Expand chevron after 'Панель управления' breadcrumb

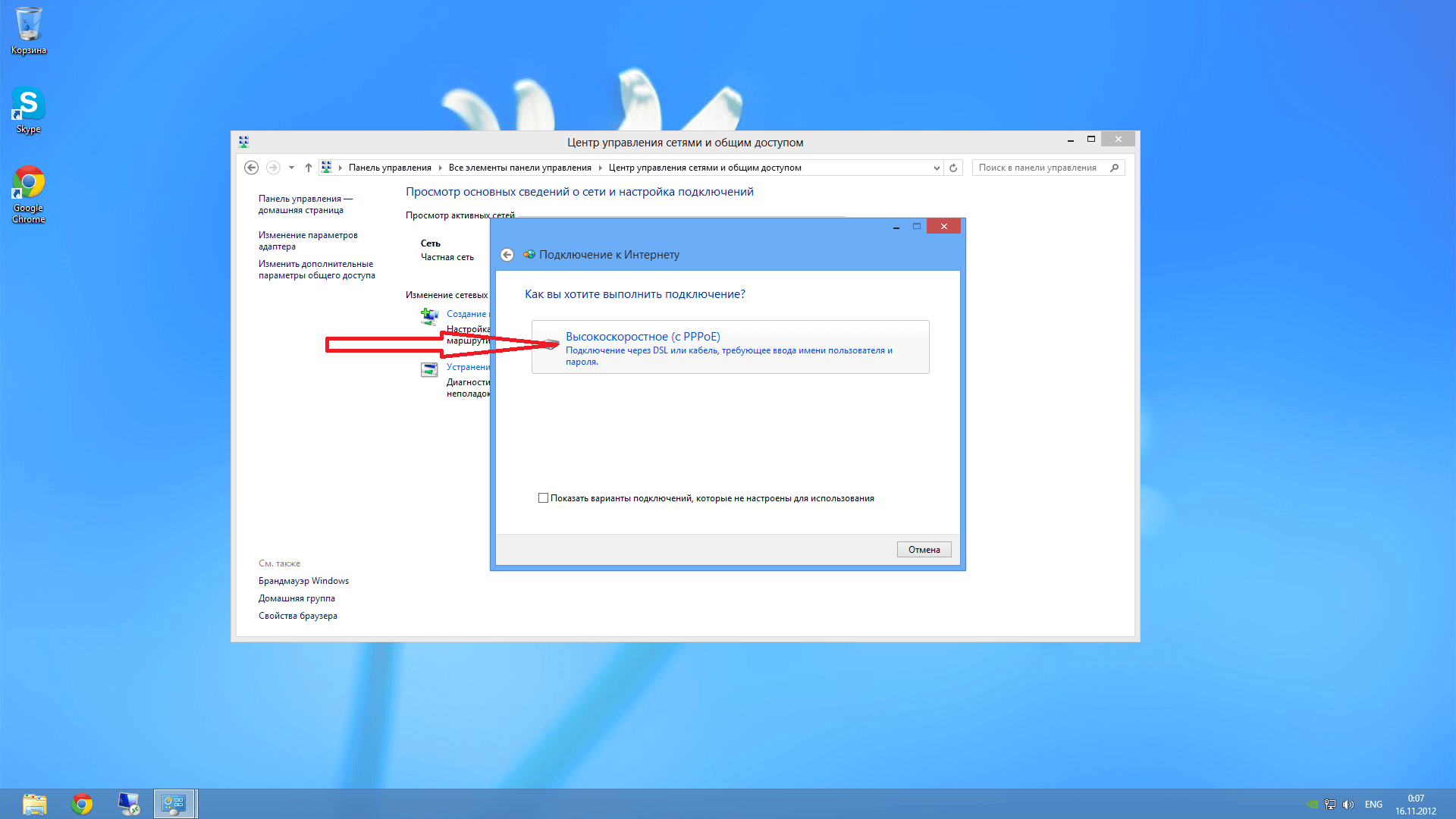pos(440,168)
